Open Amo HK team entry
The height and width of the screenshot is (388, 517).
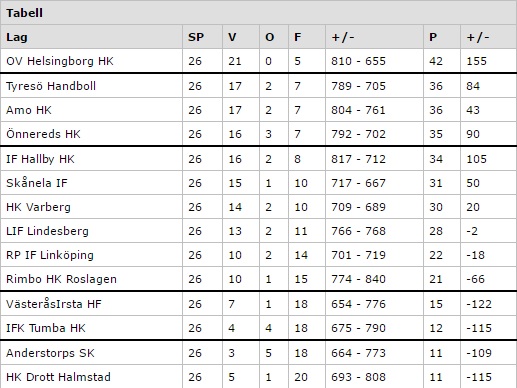click(x=29, y=110)
